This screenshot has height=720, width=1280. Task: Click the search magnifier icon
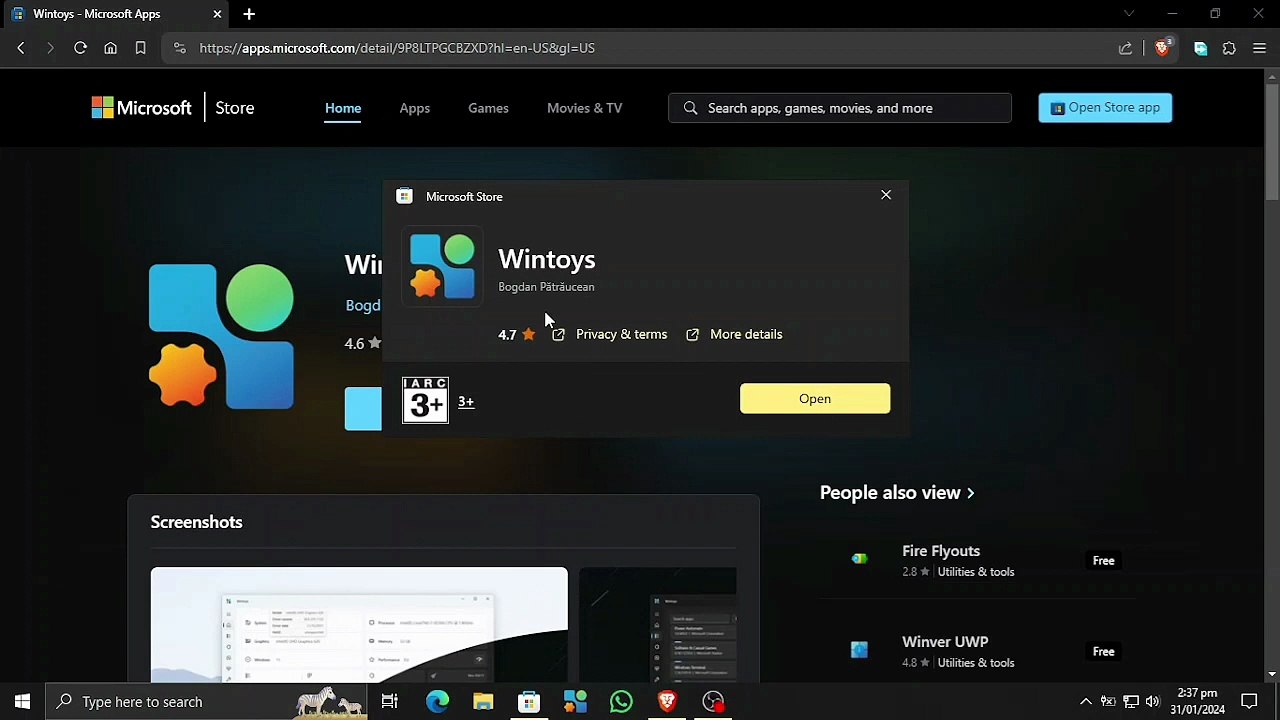click(x=690, y=108)
